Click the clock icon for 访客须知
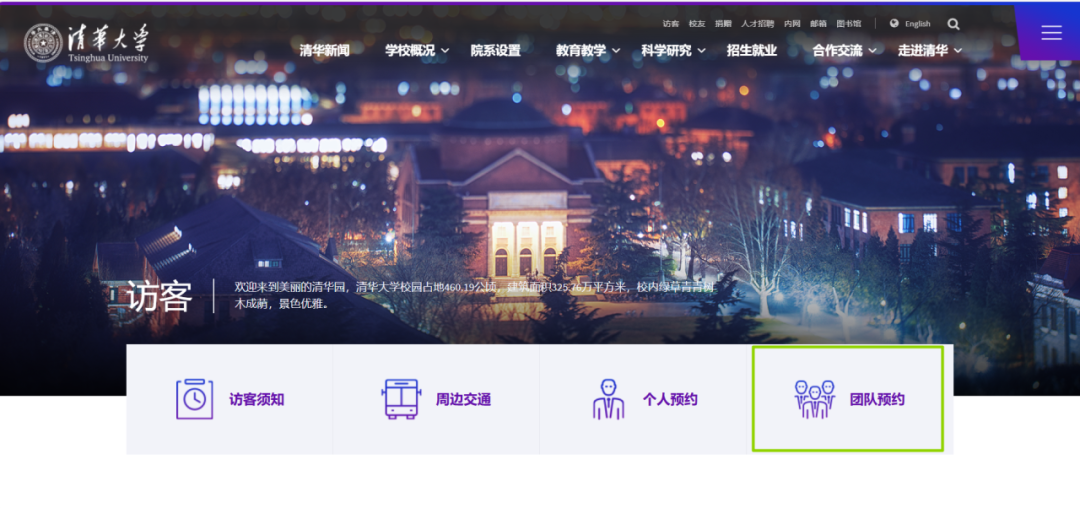The width and height of the screenshot is (1080, 508). (x=194, y=399)
